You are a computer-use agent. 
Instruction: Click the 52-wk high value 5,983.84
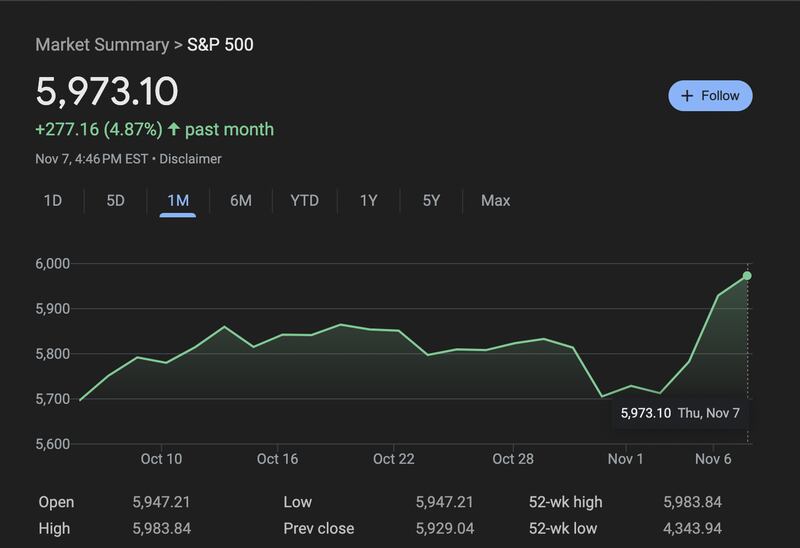[692, 502]
